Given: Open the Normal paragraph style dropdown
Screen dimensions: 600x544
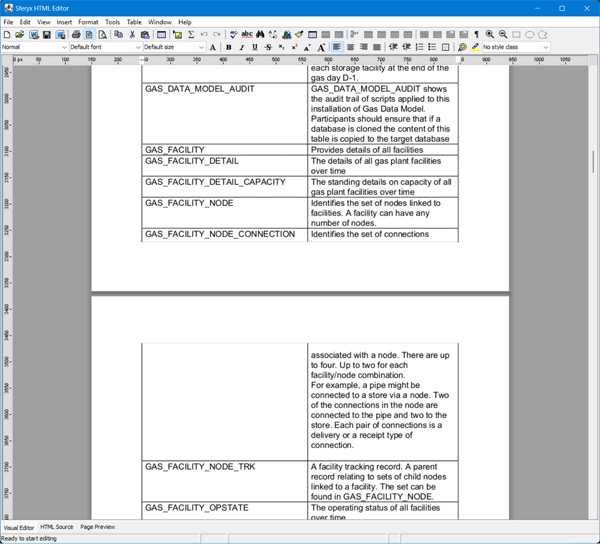Looking at the screenshot, I should coord(35,47).
